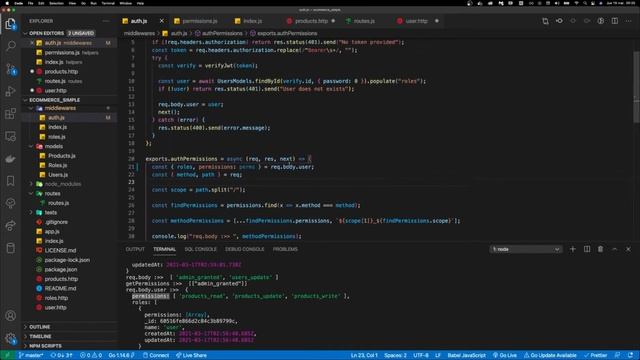Screen dimensions: 640x360
Task: Switch to the products.http tab
Action: tap(310, 21)
